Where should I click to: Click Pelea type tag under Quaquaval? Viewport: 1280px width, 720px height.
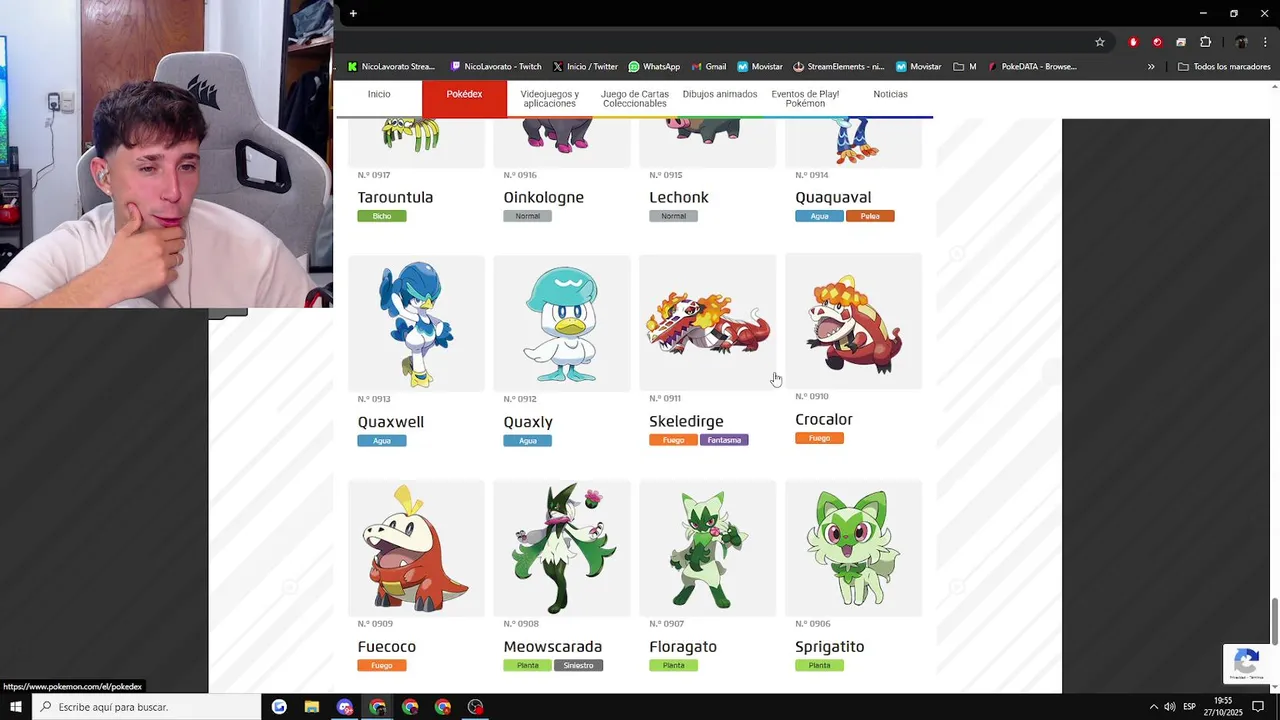click(870, 216)
